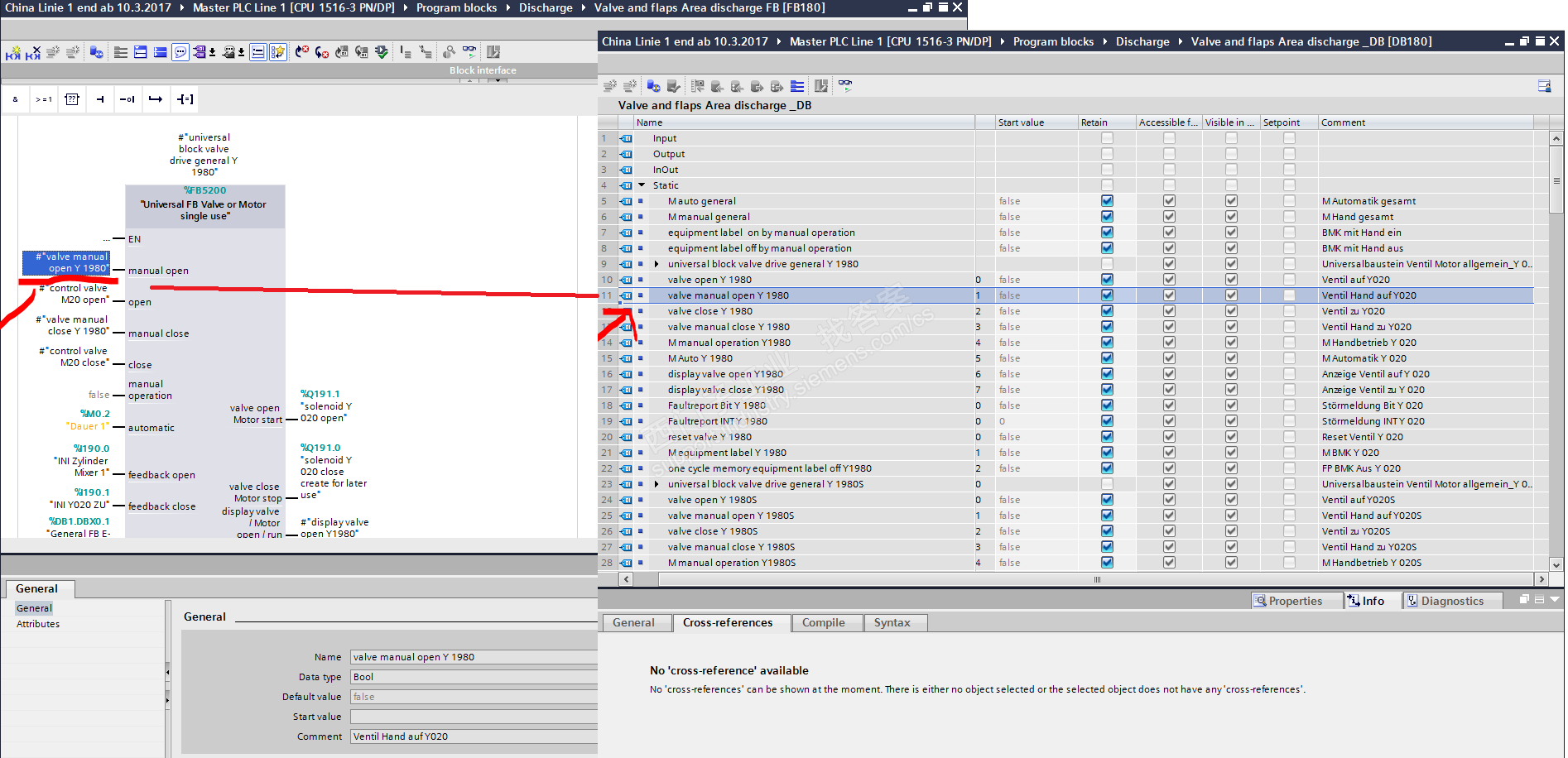Click the Insert network icon in FB180 toolbar
The image size is (1568, 758).
click(12, 53)
